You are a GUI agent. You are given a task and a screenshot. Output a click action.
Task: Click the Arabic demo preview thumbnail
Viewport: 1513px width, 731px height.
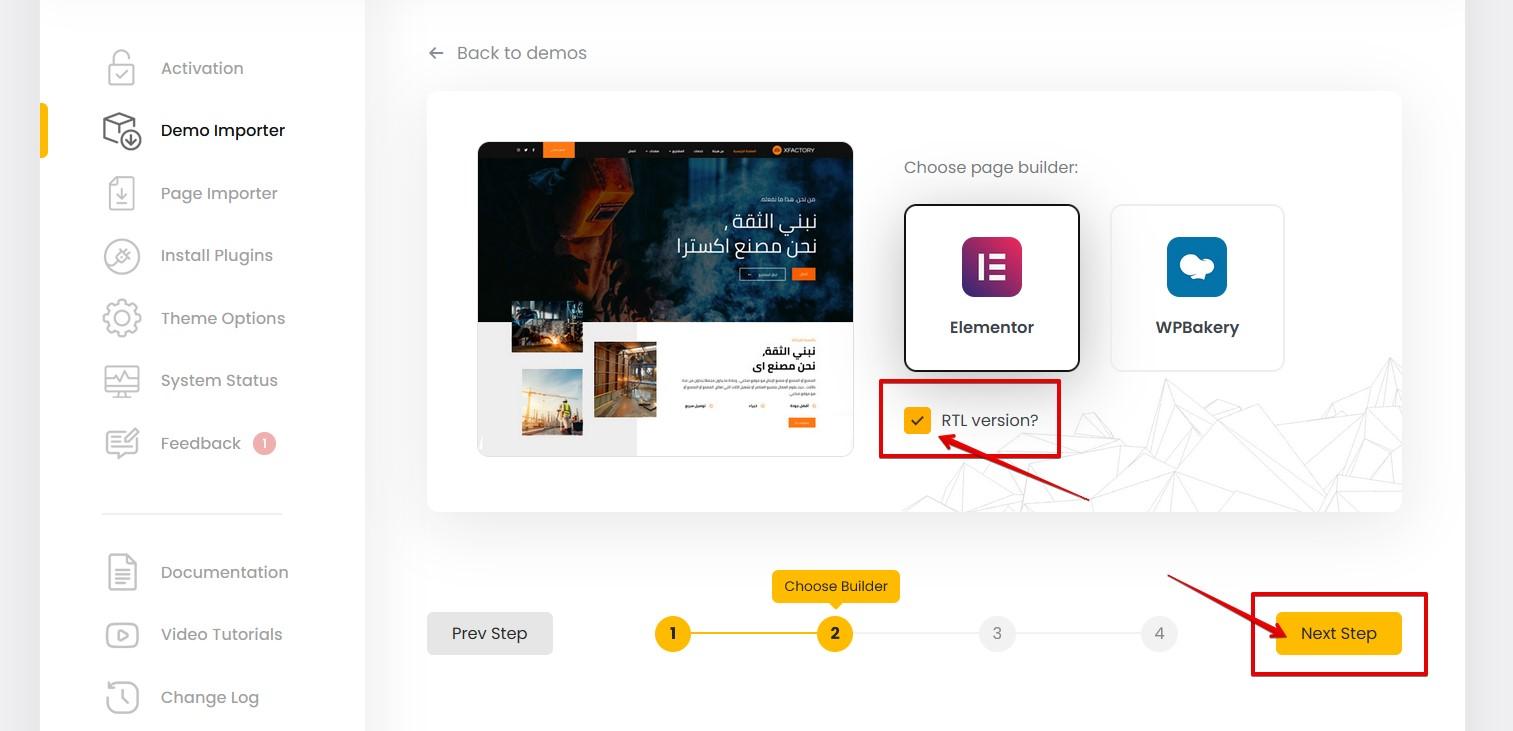[665, 299]
